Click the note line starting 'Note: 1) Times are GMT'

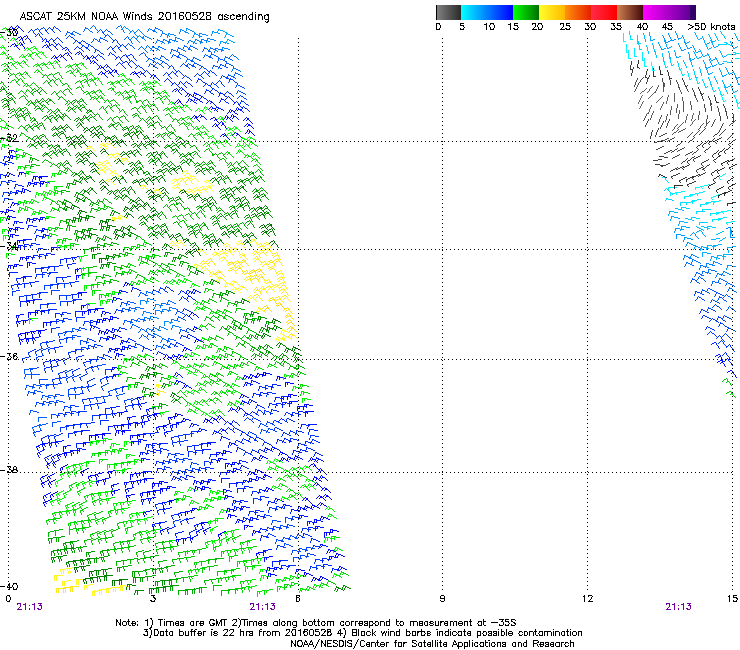pos(316,623)
